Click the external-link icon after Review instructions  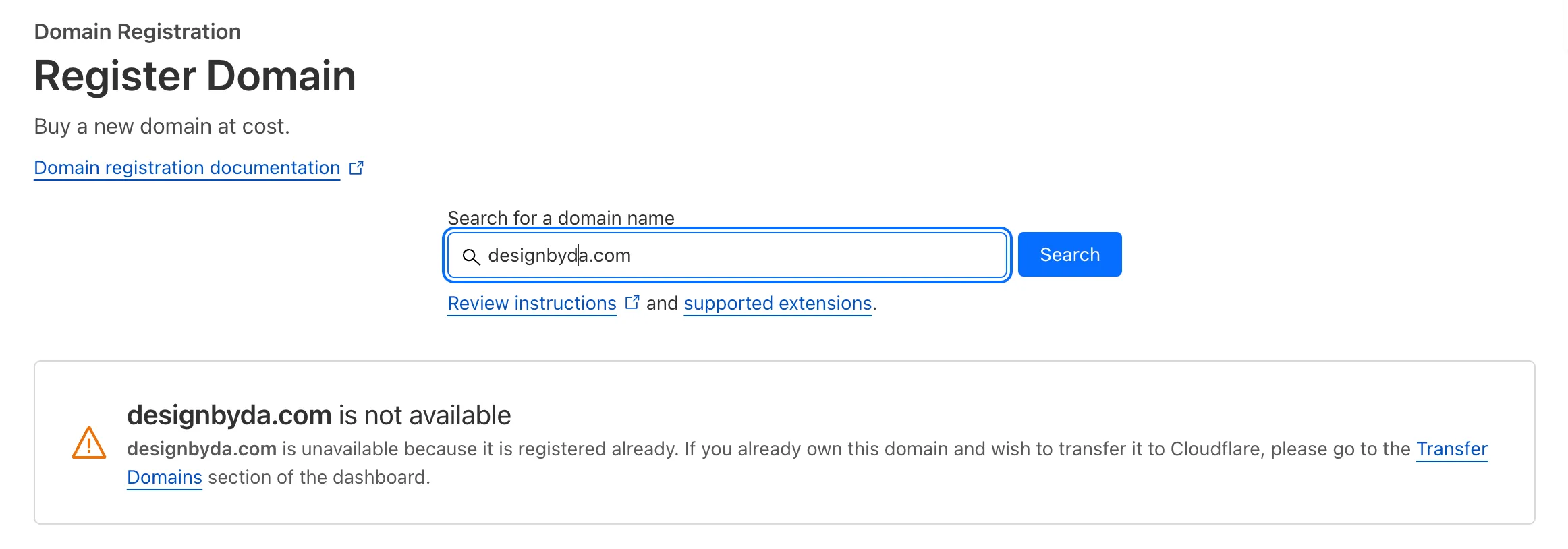pyautogui.click(x=632, y=303)
